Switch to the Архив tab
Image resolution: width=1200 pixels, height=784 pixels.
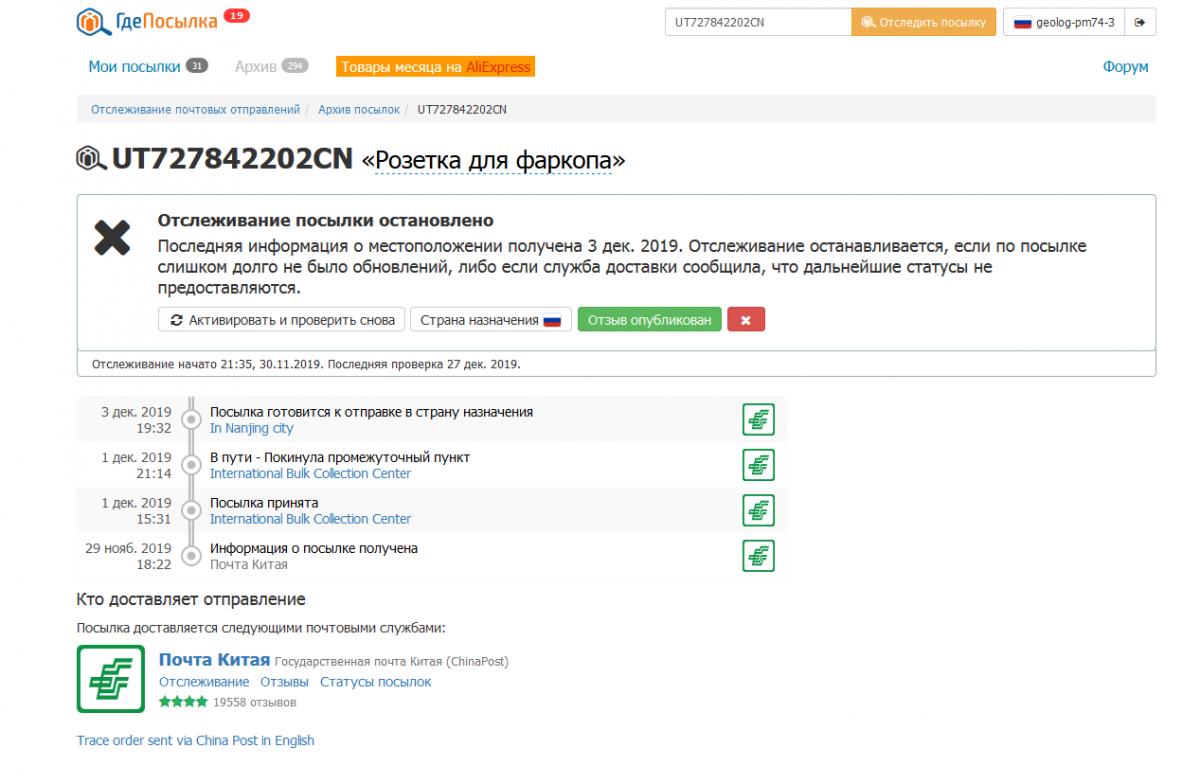(x=256, y=67)
